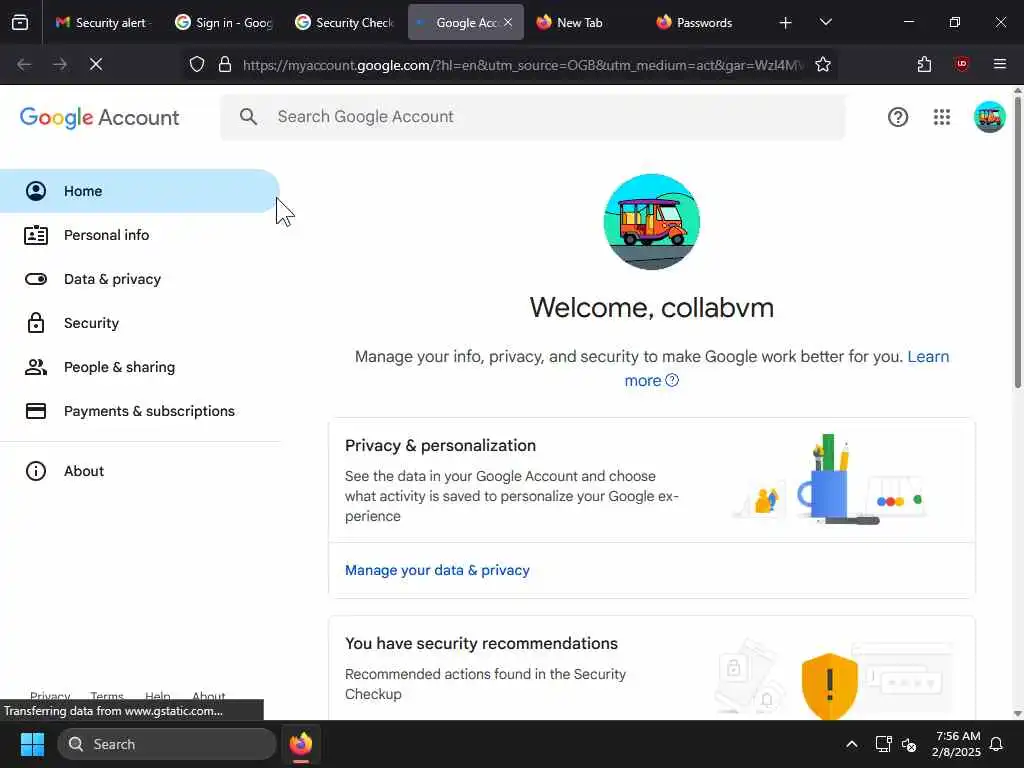Screen dimensions: 1024x768
Task: Open a new browser tab with plus
Action: coord(786,23)
